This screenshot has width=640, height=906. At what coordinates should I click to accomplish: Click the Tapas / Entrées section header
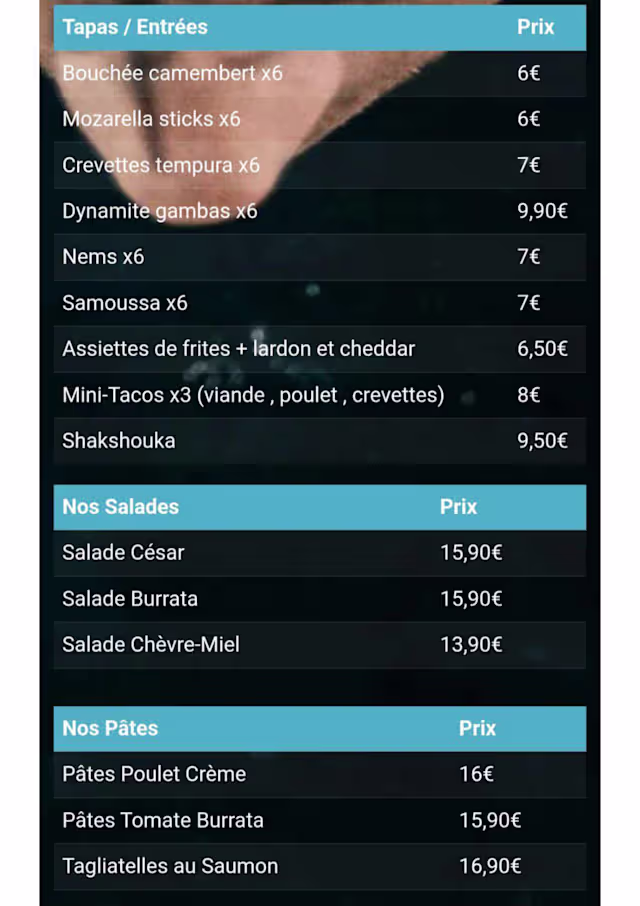point(135,27)
